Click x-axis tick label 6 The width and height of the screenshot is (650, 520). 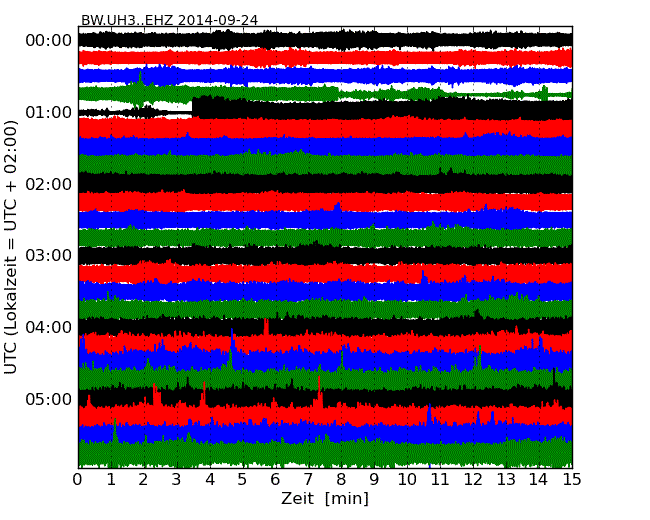(275, 480)
